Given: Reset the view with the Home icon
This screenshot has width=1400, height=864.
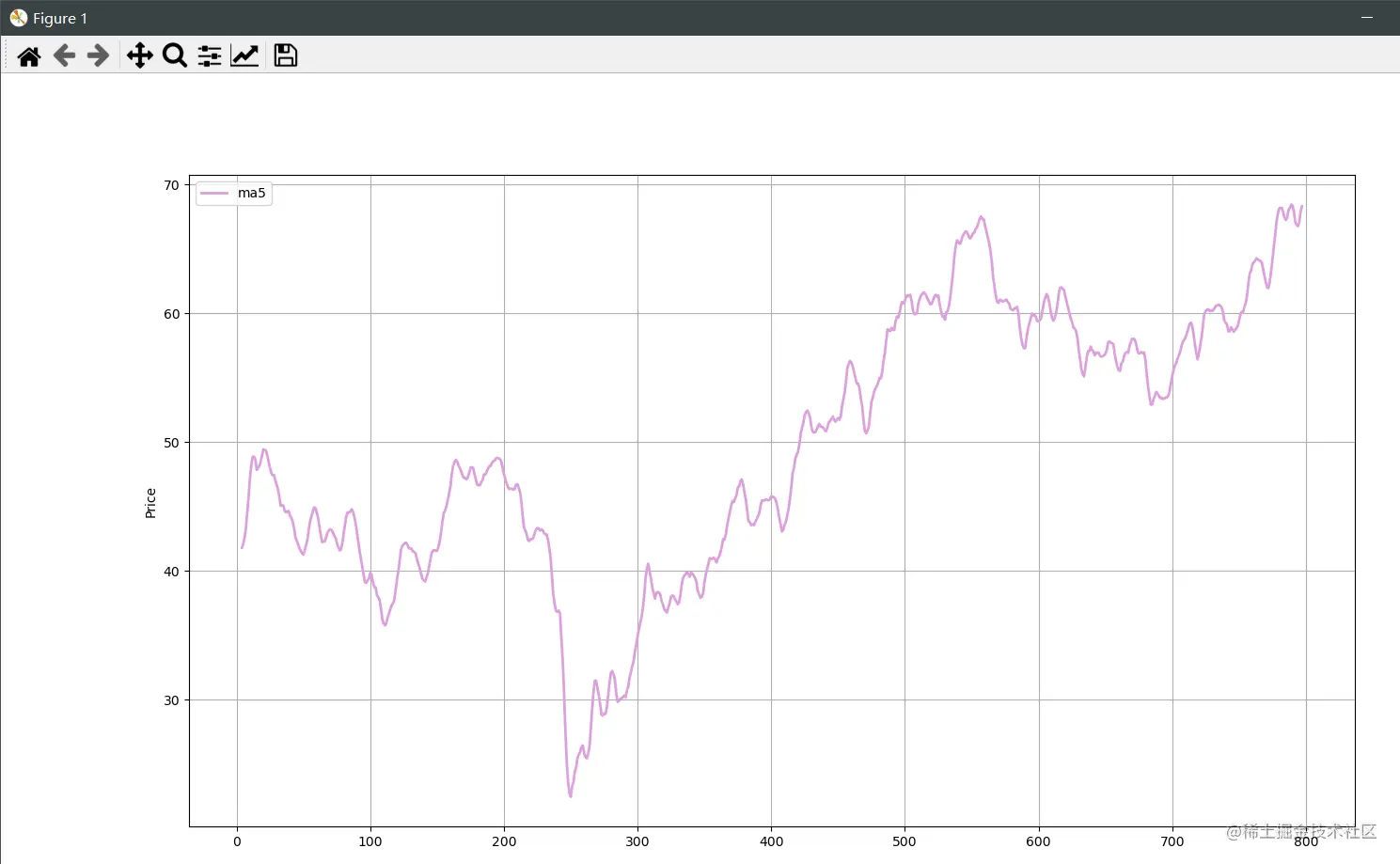Looking at the screenshot, I should (x=29, y=56).
